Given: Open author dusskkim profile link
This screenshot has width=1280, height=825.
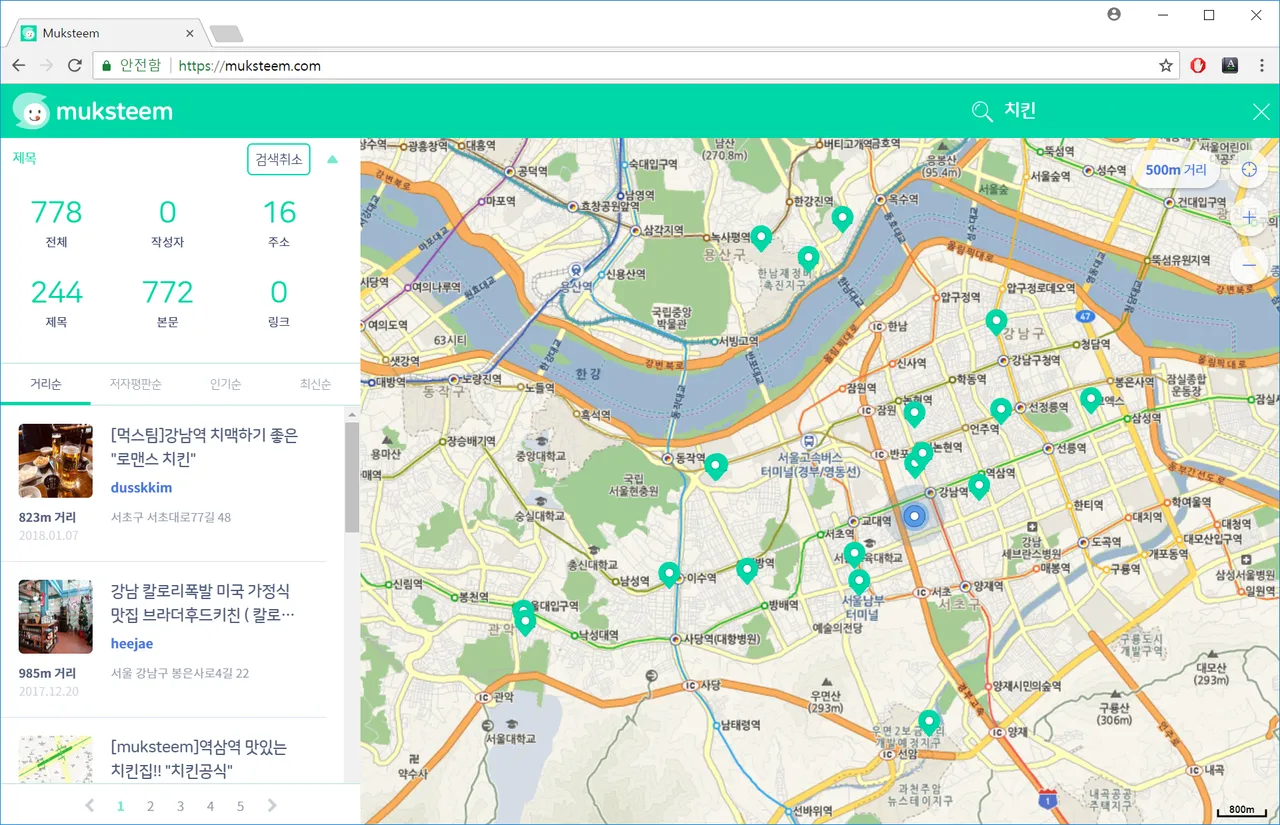Looking at the screenshot, I should click(x=141, y=488).
